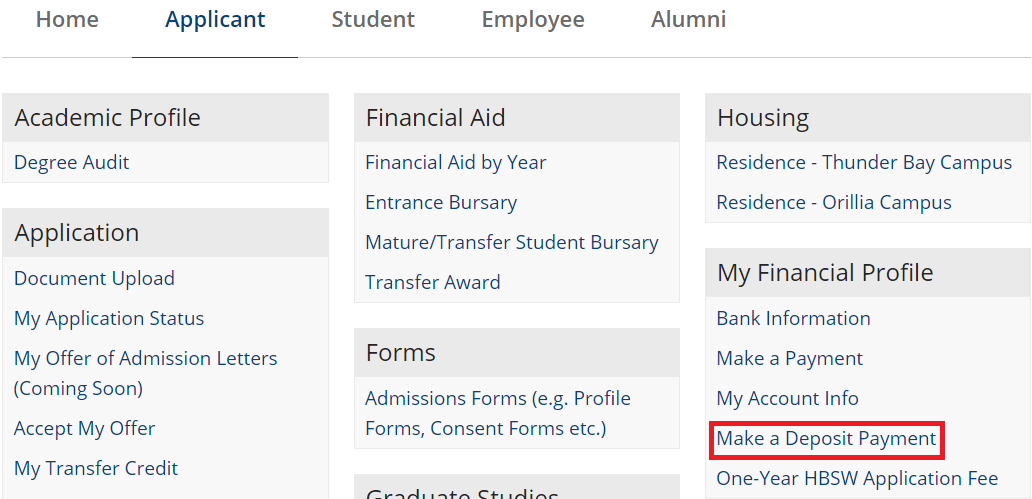Open the Alumni tab
The image size is (1032, 499).
(688, 20)
